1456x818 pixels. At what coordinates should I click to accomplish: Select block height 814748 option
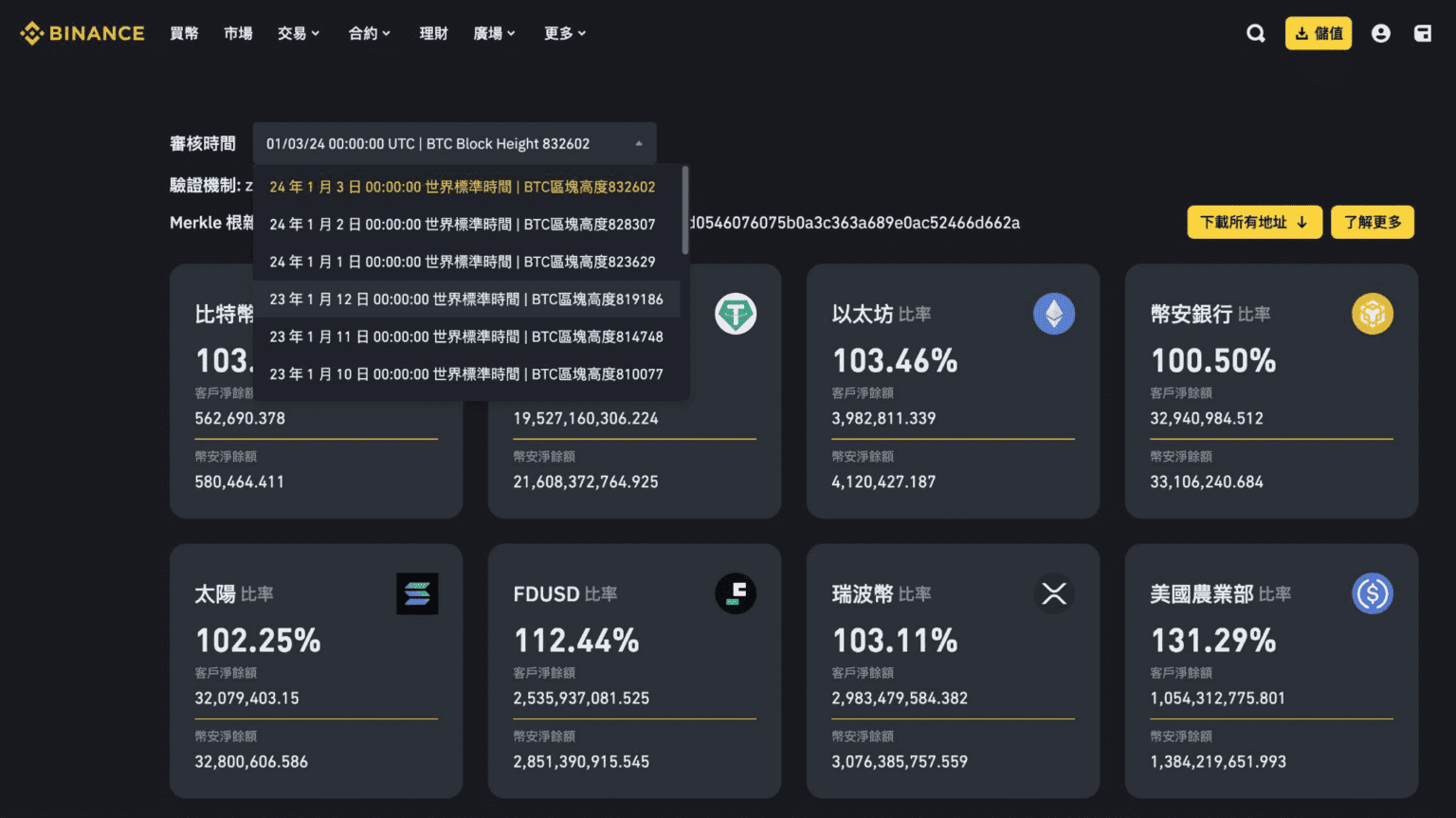(x=467, y=336)
